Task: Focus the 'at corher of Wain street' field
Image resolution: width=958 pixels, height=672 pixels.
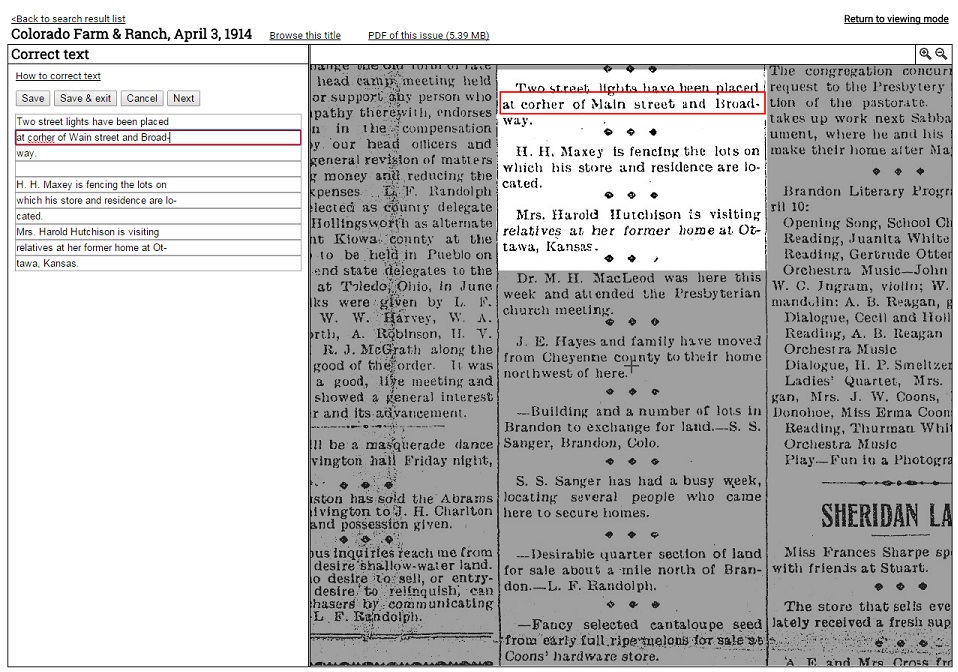Action: pos(158,138)
